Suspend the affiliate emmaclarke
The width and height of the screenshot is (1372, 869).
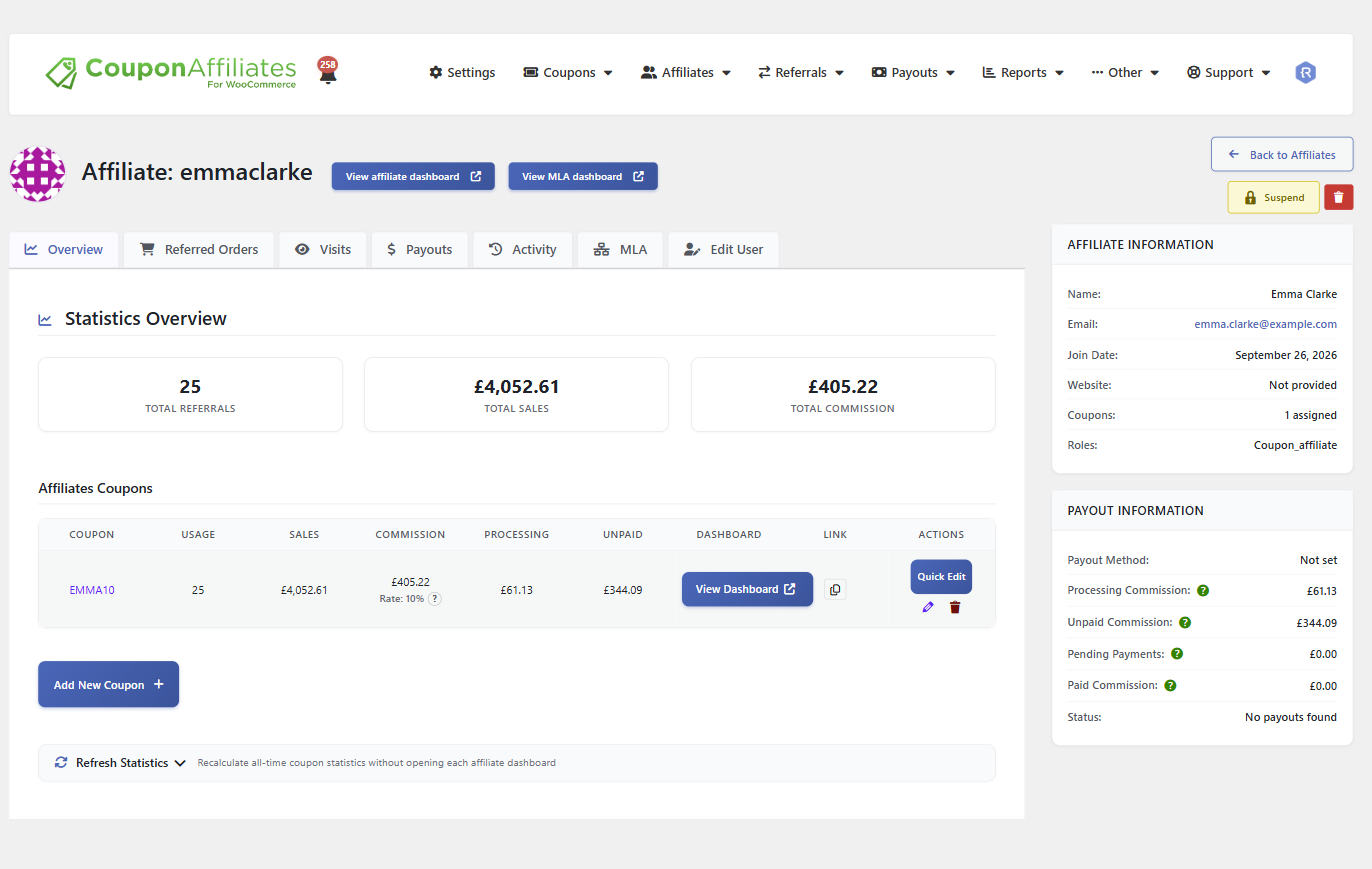pyautogui.click(x=1274, y=197)
